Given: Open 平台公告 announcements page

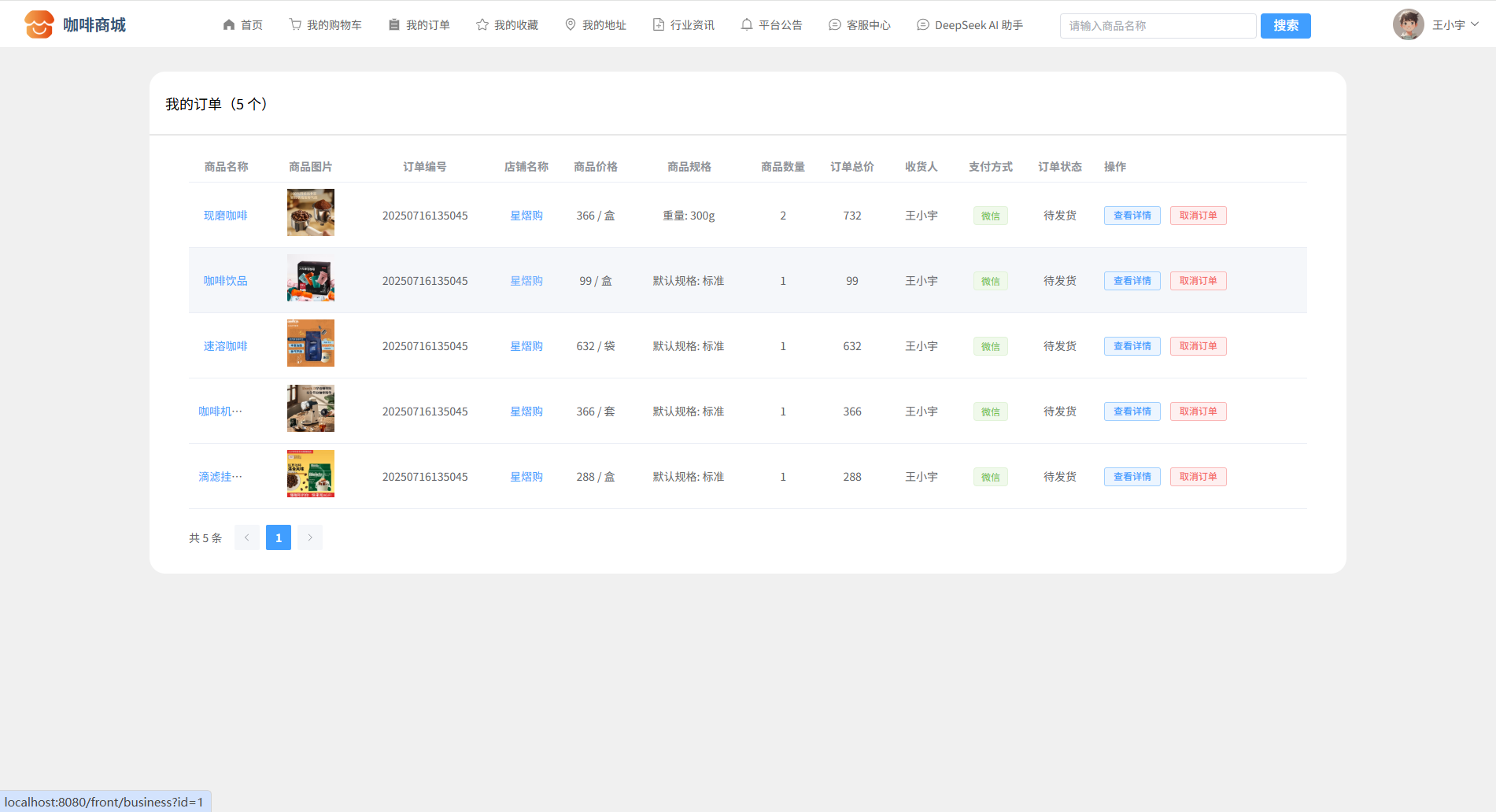Looking at the screenshot, I should point(771,25).
